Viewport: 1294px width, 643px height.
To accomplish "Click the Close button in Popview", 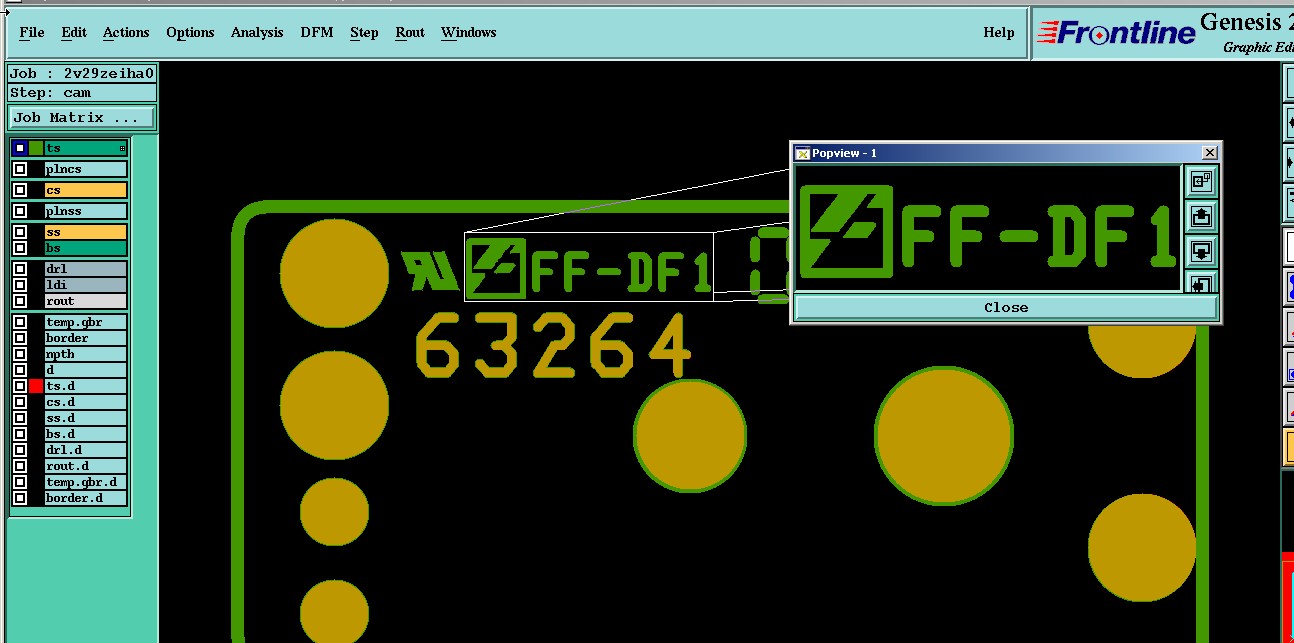I will click(1006, 307).
